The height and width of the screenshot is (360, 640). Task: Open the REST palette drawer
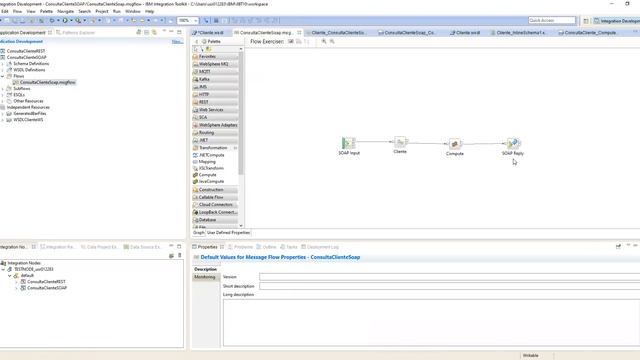pyautogui.click(x=215, y=102)
